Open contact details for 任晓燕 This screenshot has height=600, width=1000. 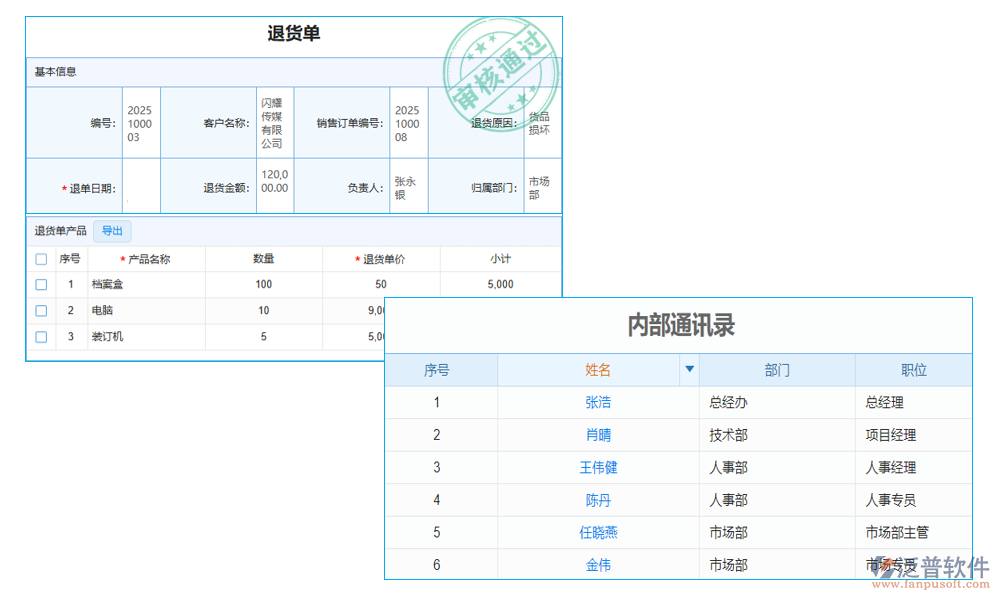coord(597,532)
